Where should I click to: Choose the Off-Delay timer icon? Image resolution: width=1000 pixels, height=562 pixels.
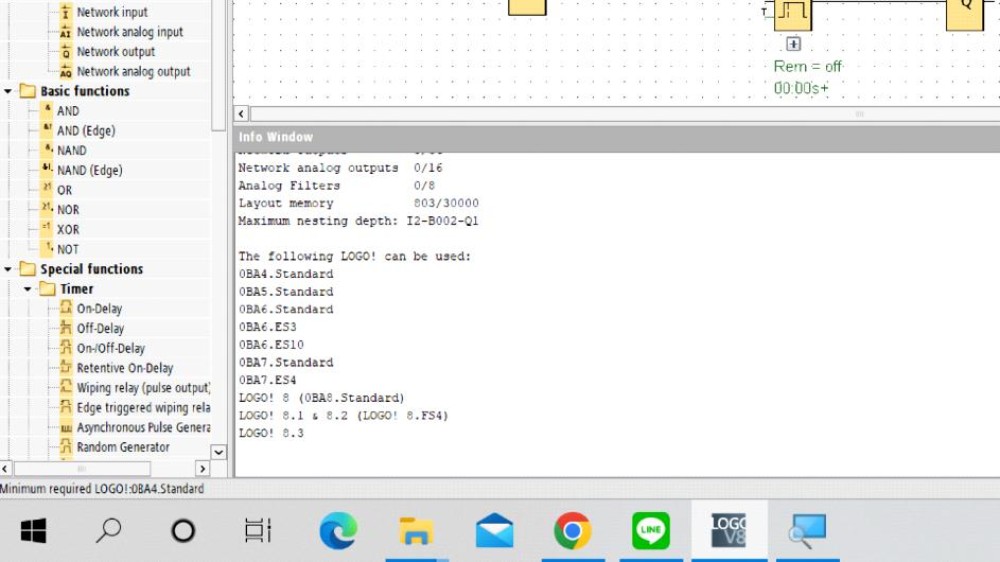click(x=66, y=328)
